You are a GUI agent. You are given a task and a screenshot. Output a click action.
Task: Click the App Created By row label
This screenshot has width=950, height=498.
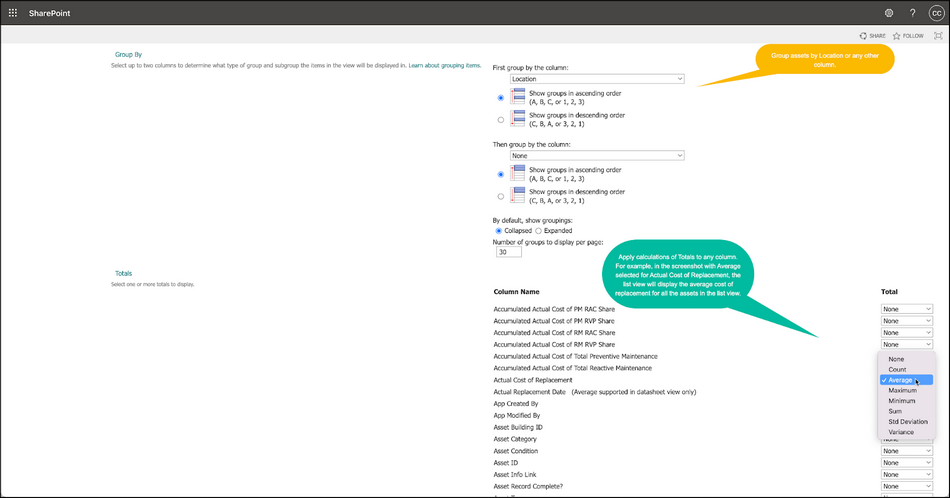point(516,403)
